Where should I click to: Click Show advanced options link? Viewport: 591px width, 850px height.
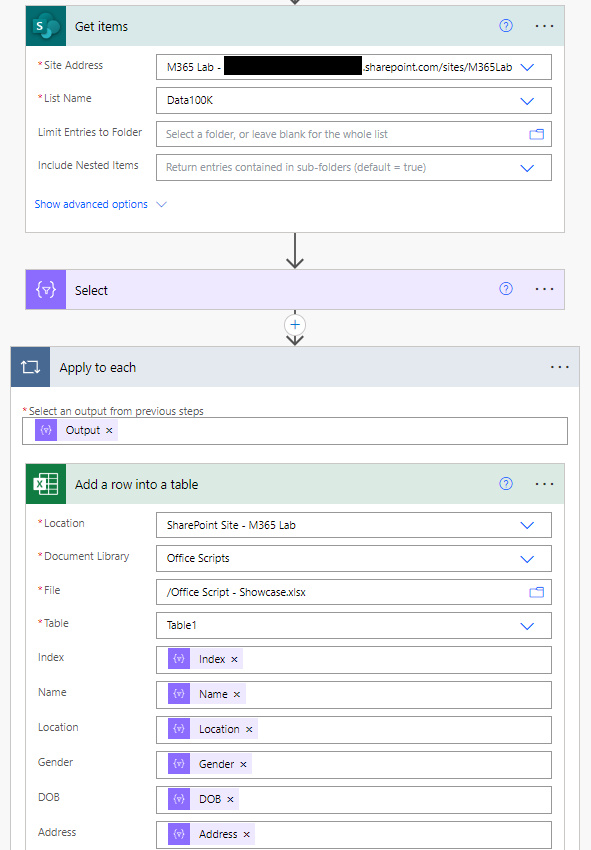pos(91,204)
